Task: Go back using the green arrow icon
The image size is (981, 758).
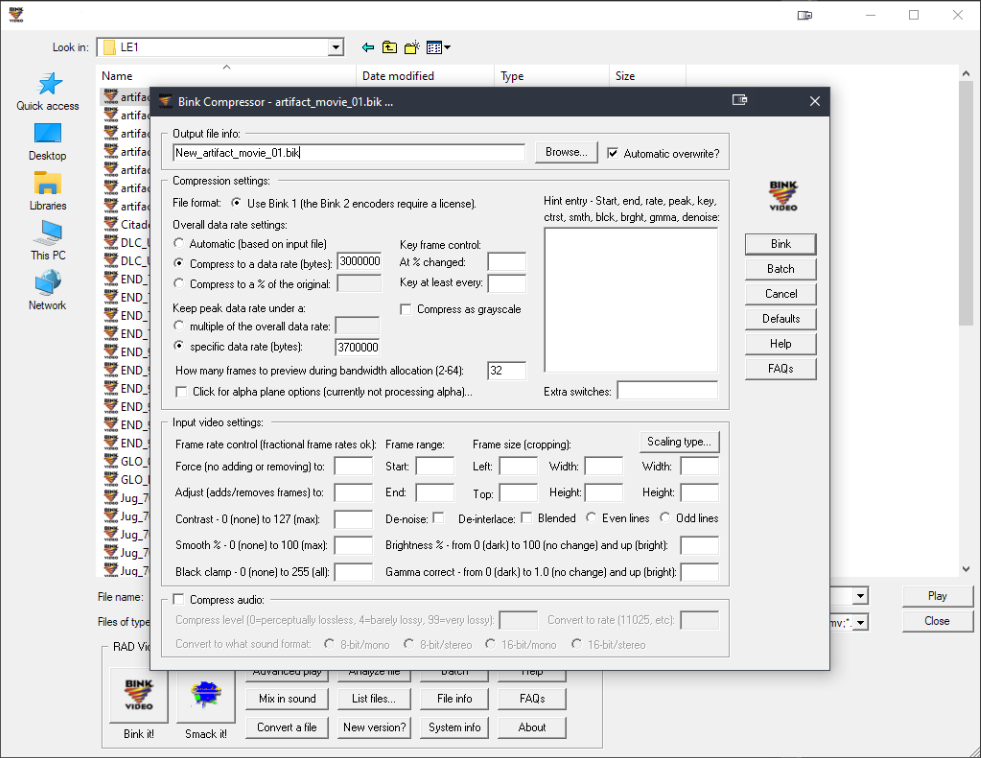Action: pyautogui.click(x=368, y=48)
